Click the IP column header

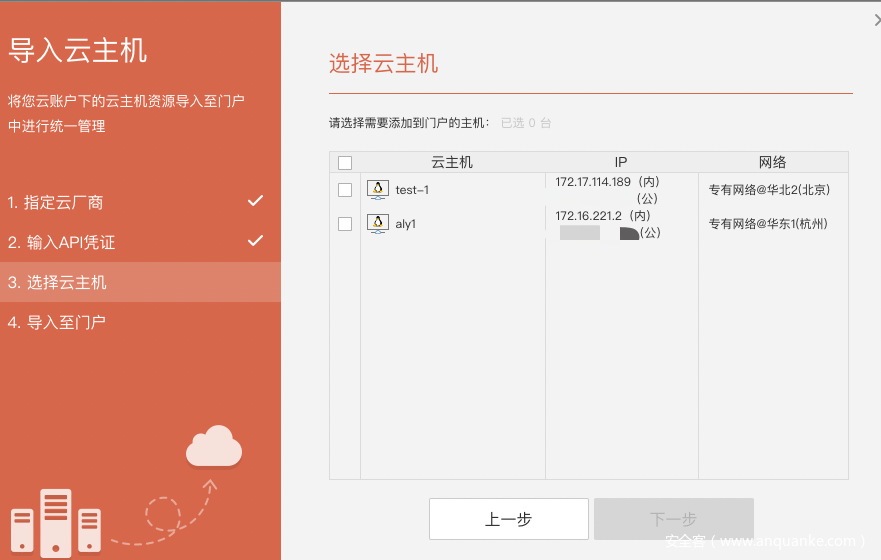(x=621, y=162)
